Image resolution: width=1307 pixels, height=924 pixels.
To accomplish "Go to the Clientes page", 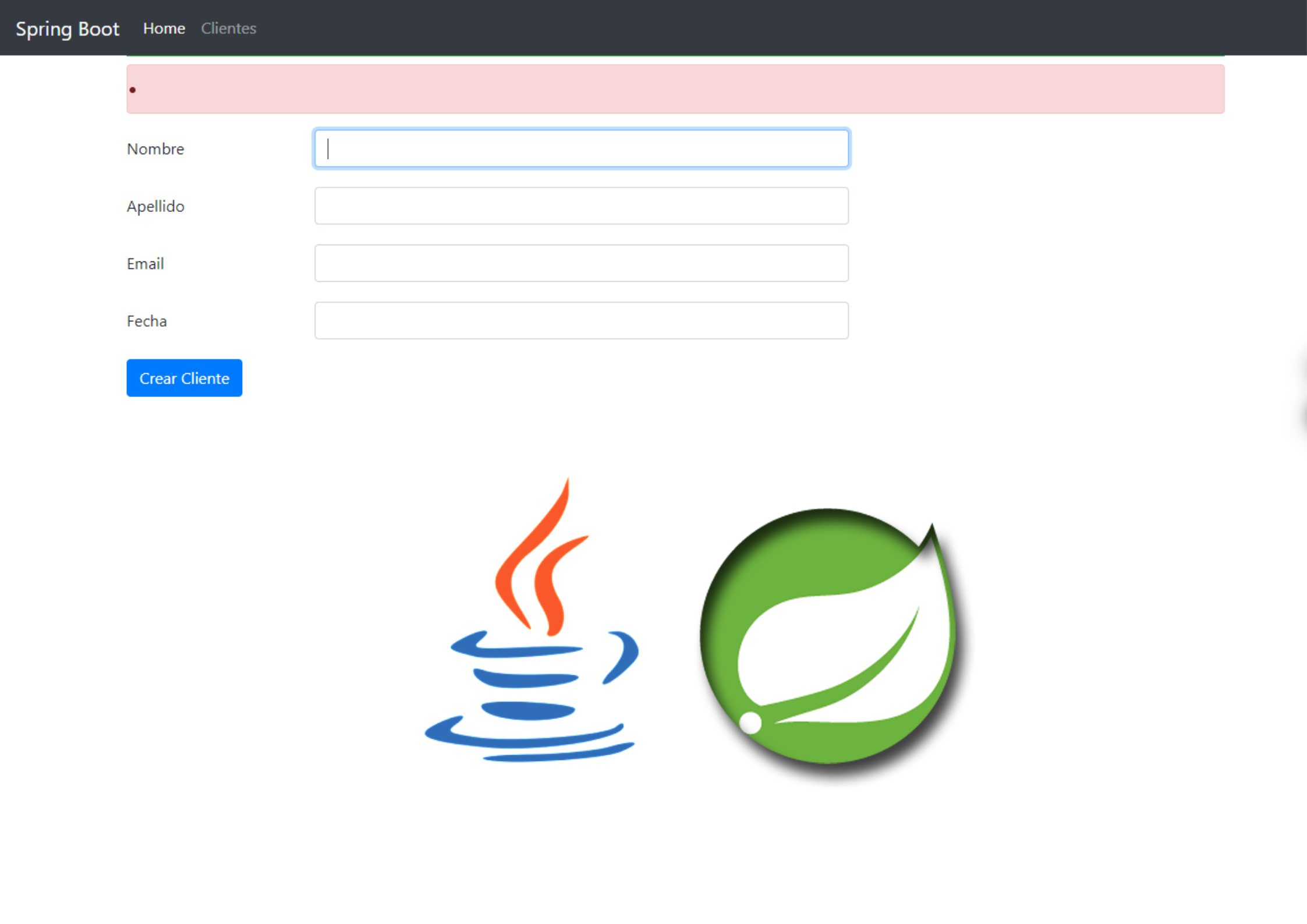I will (229, 28).
